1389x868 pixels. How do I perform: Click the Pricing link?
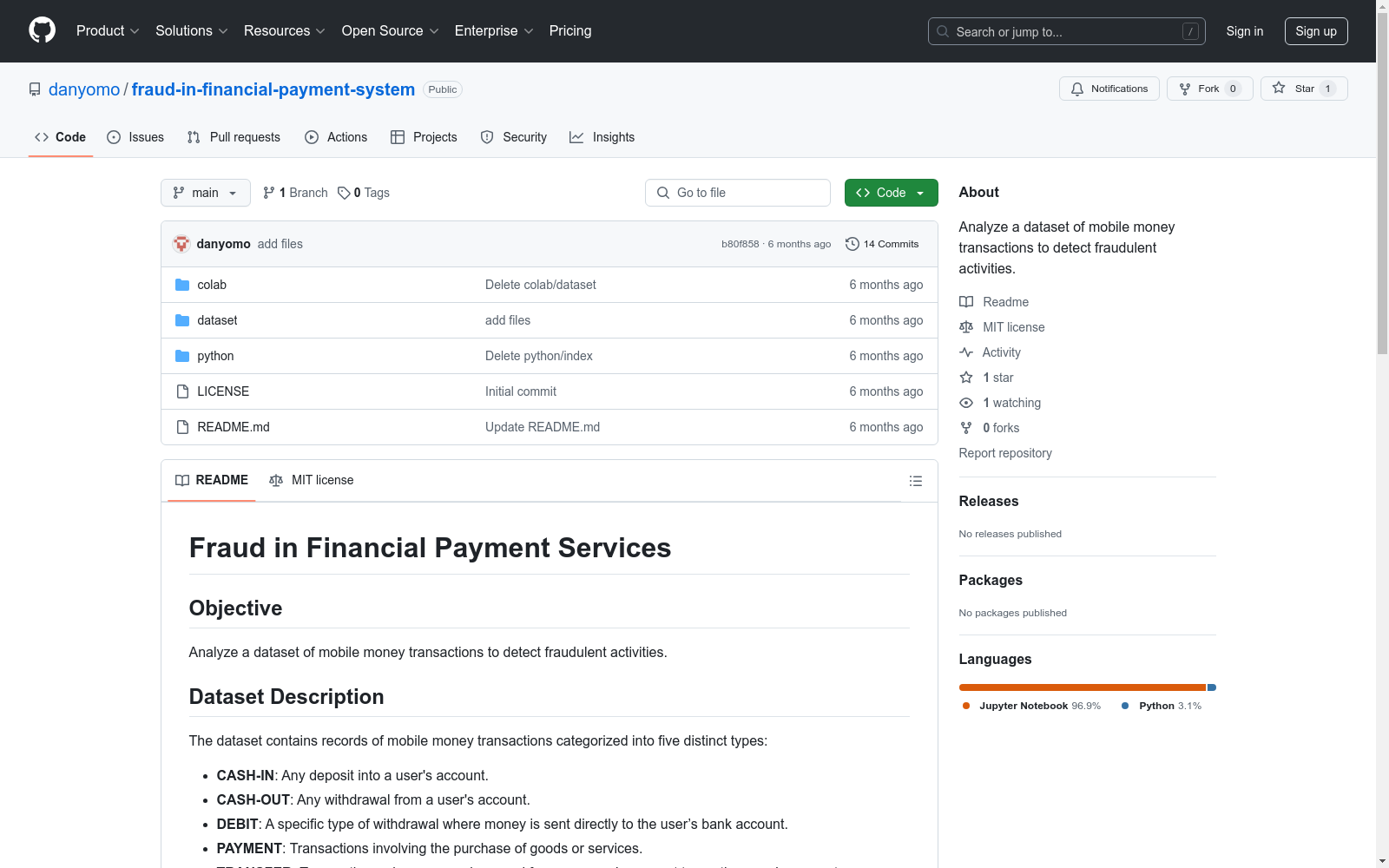(570, 31)
